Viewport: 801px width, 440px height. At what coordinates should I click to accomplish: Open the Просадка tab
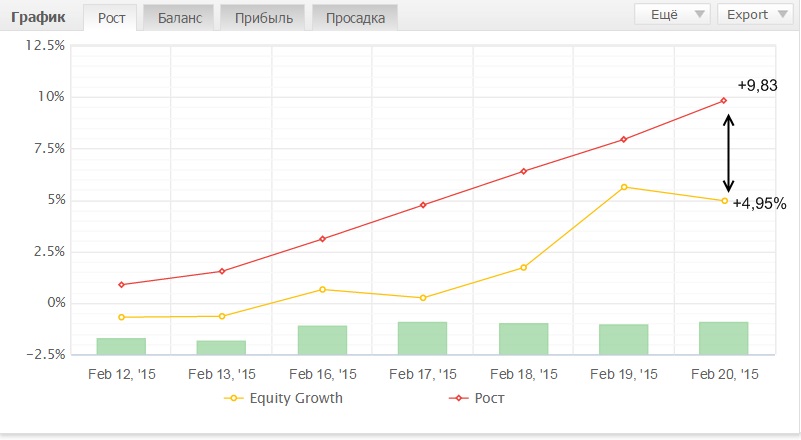point(355,18)
